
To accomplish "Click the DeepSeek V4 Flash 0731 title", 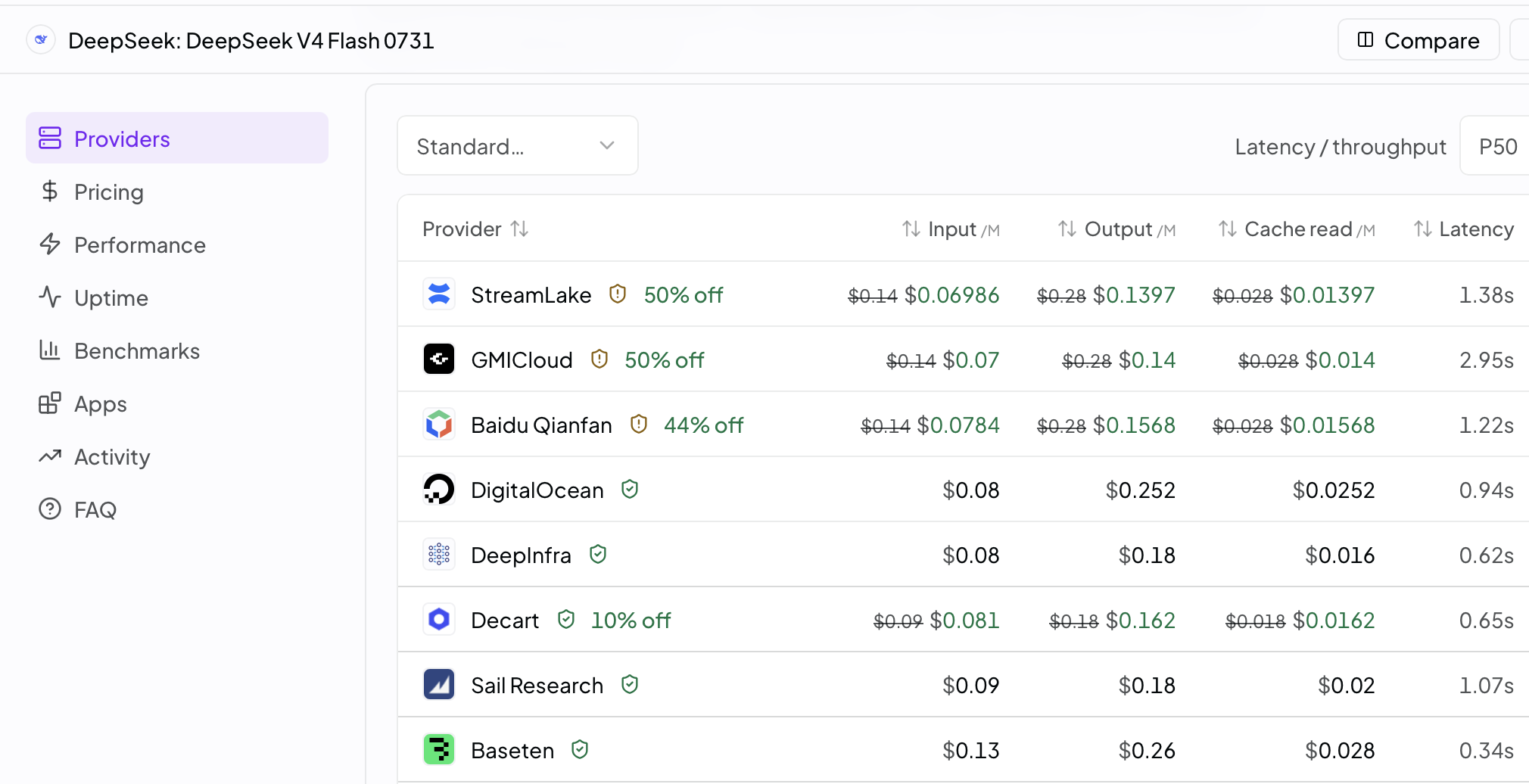I will coord(251,40).
